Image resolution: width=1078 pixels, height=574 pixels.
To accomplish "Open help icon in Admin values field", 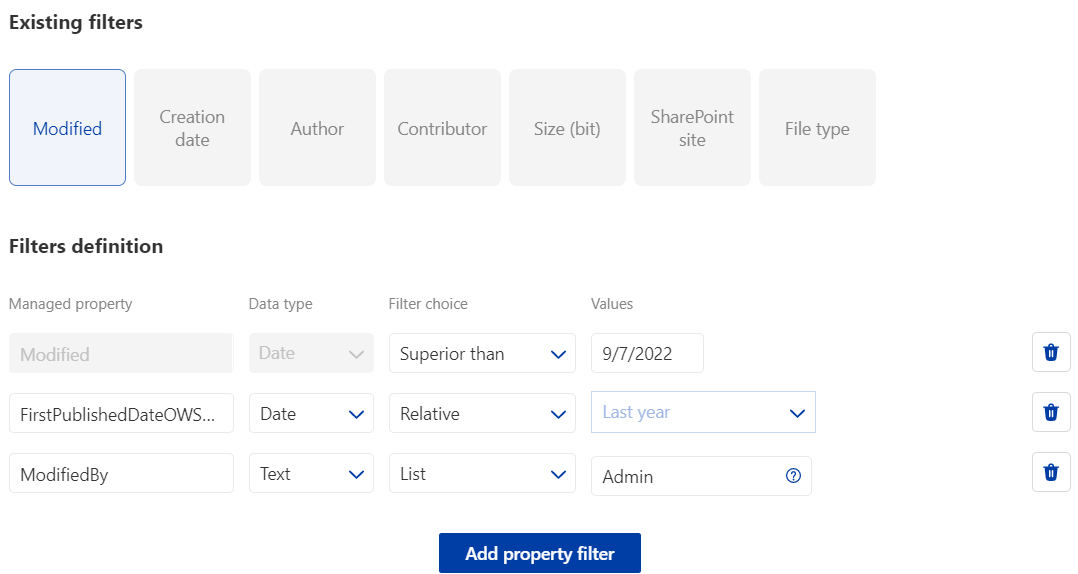I will (793, 476).
